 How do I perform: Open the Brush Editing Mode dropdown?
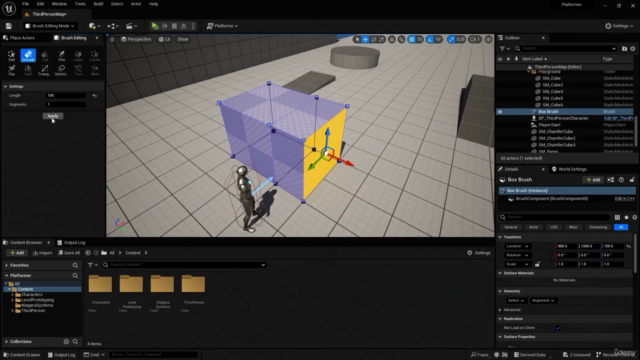(x=50, y=26)
